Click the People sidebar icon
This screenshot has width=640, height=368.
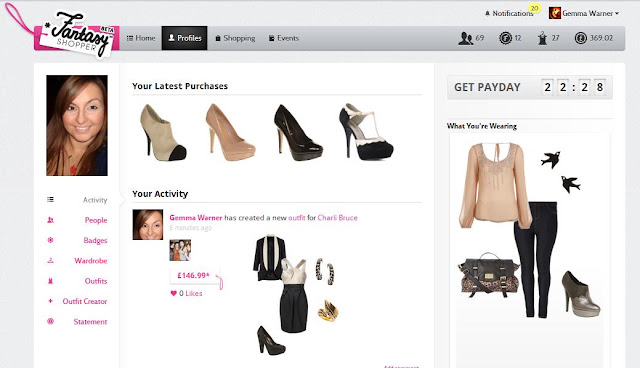coord(50,220)
